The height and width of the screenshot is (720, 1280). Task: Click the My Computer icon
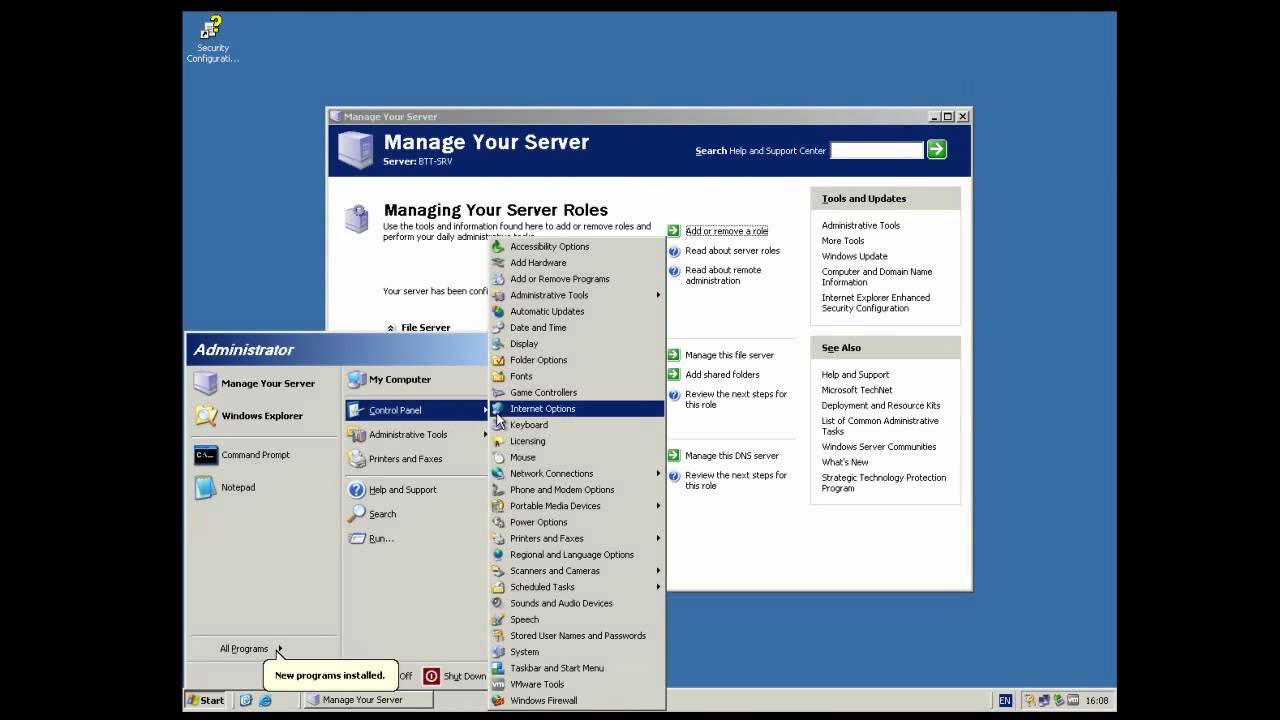pos(356,380)
